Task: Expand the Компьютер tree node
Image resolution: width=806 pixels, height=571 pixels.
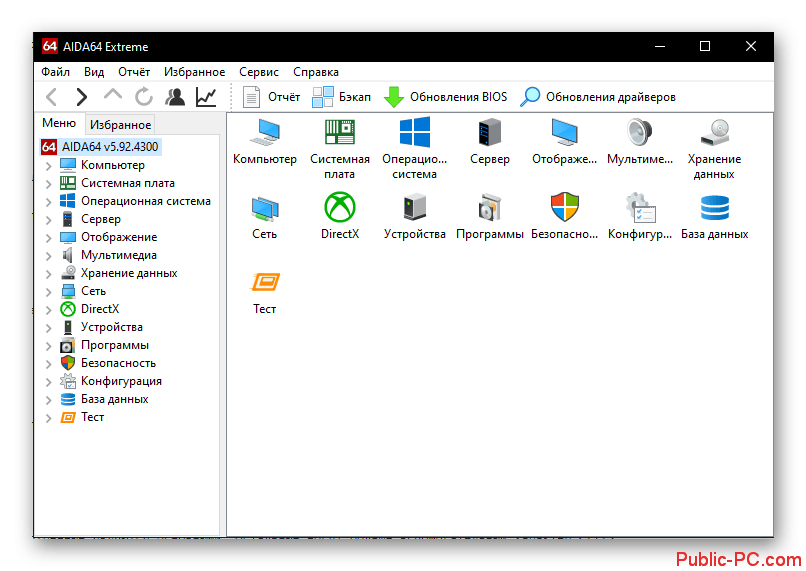Action: tap(49, 166)
